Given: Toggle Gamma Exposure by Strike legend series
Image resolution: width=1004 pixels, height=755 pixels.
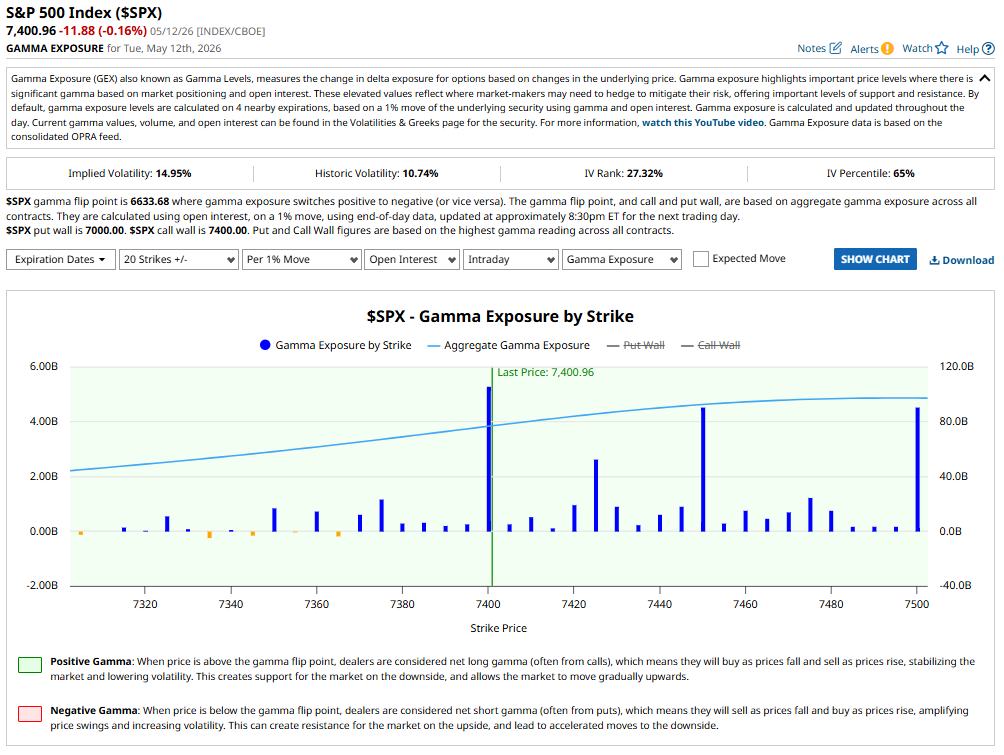Looking at the screenshot, I should pos(336,345).
